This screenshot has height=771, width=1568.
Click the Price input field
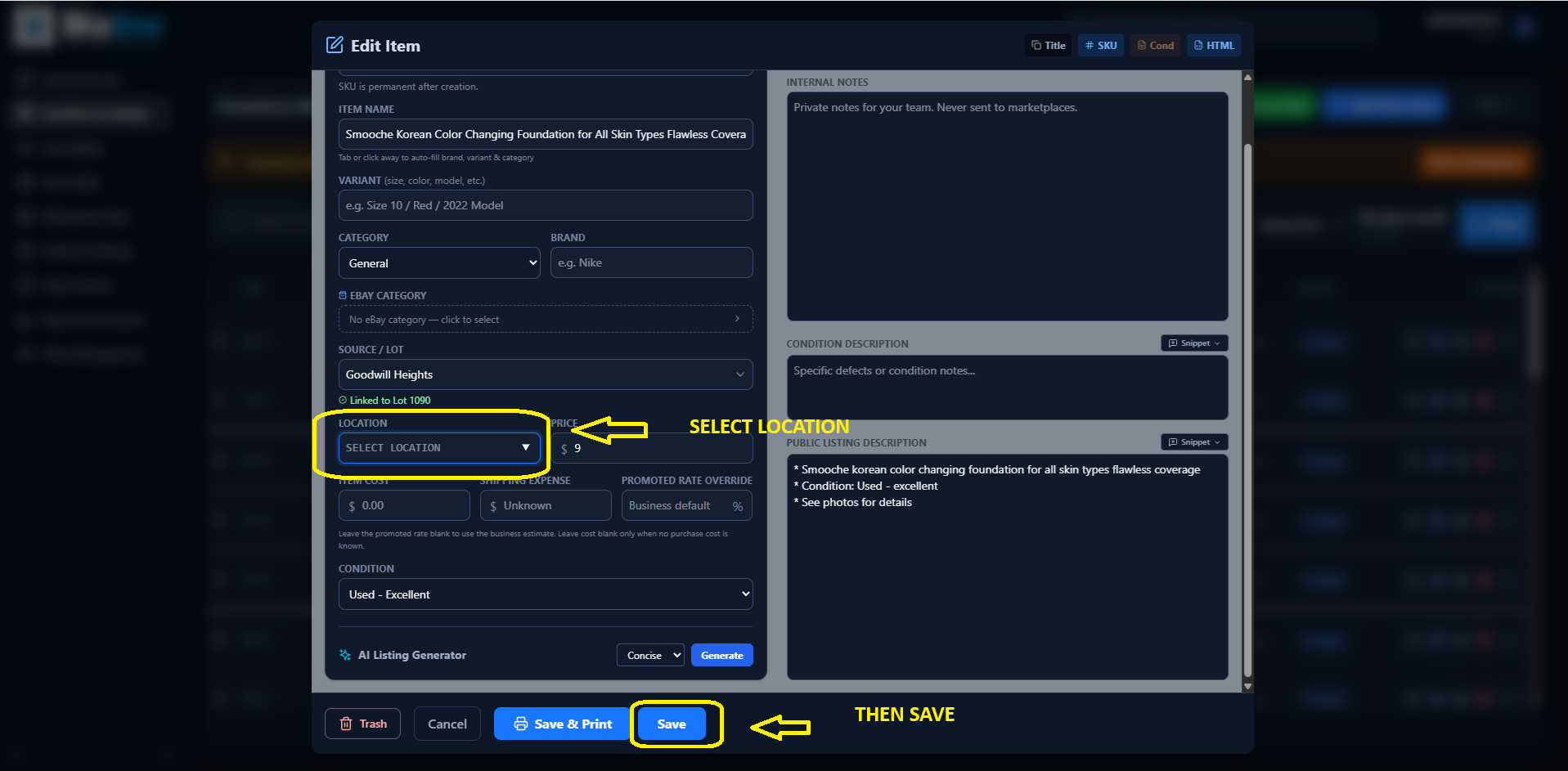click(652, 448)
